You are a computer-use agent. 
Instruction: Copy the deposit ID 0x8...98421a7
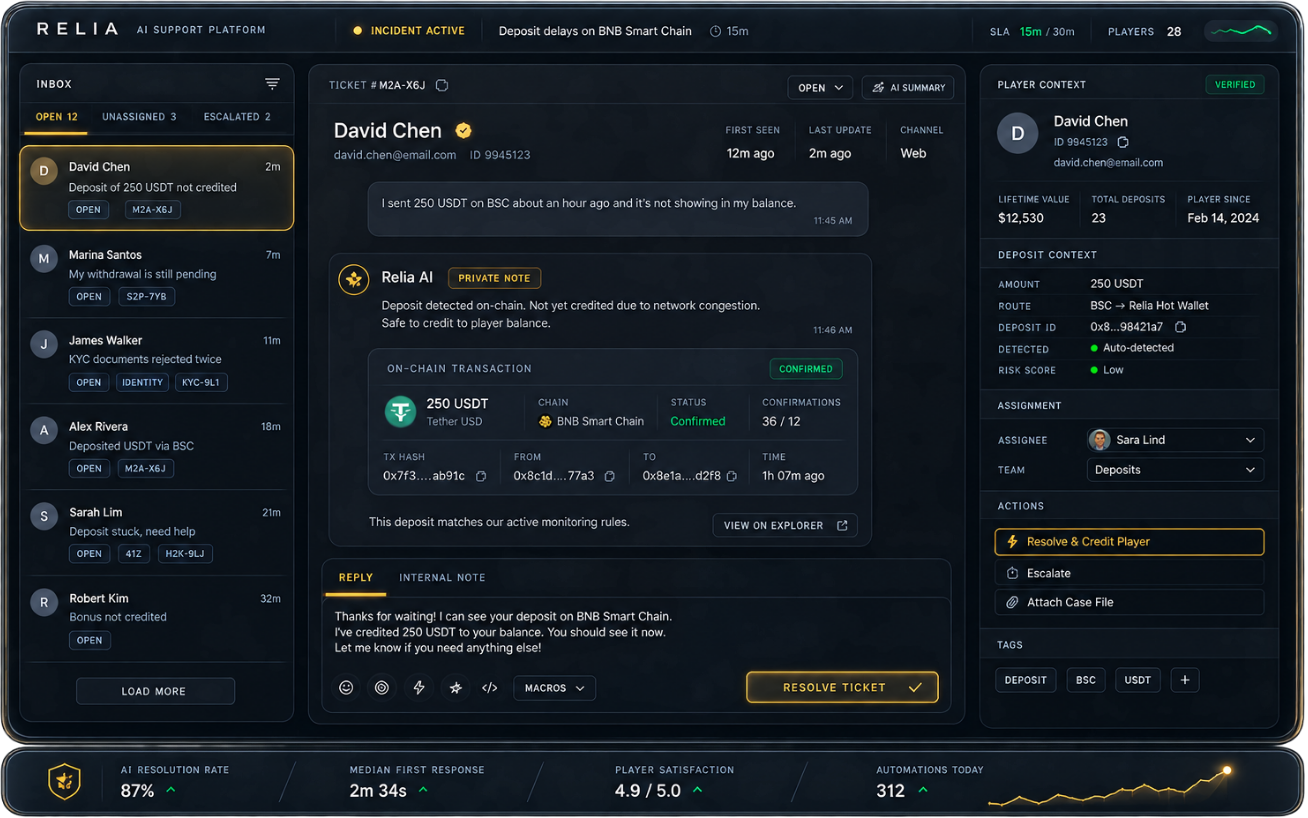1181,327
